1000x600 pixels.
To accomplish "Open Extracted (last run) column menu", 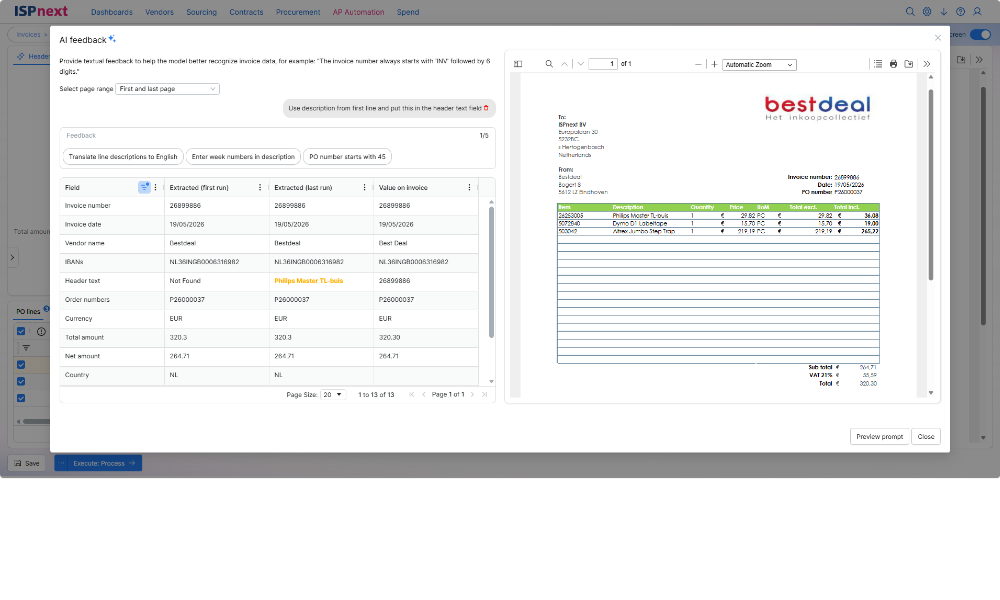I will tap(364, 187).
